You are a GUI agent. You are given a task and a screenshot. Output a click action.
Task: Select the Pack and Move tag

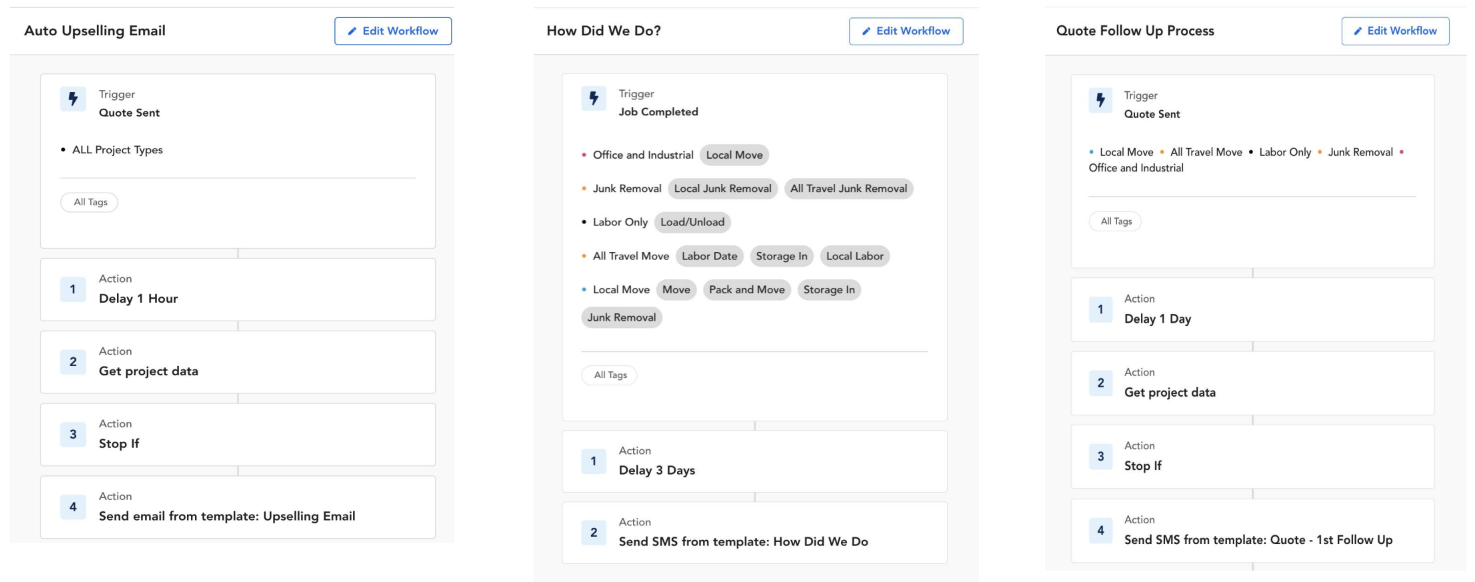(749, 290)
